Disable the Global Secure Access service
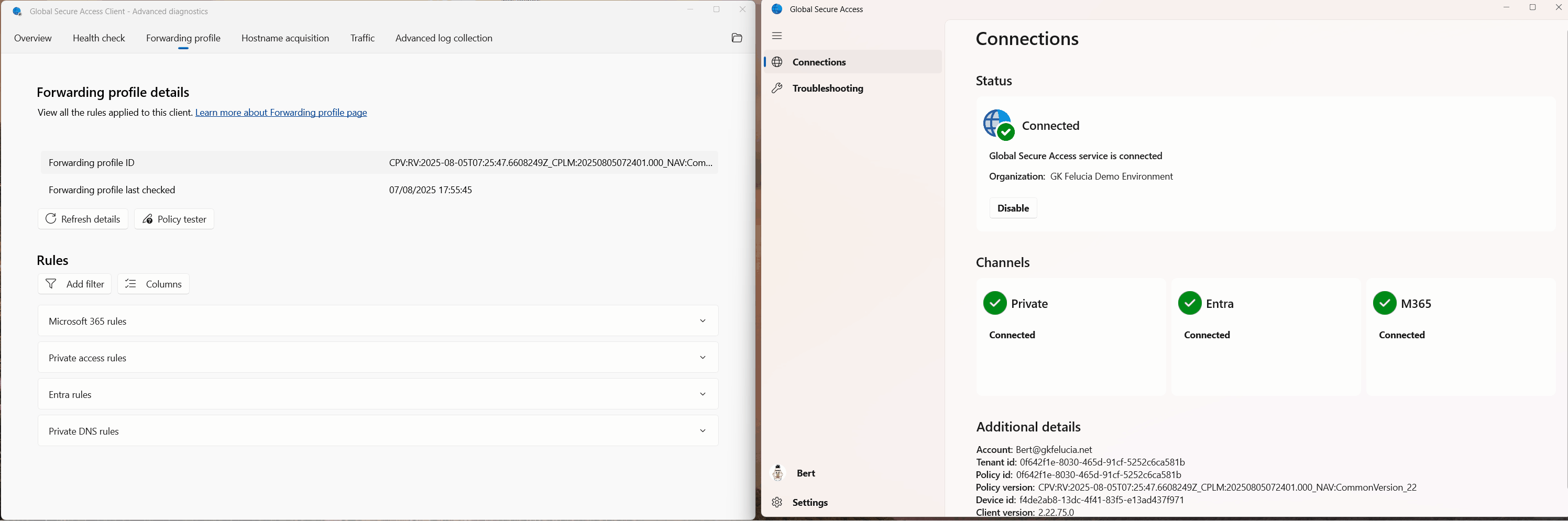Screen dimensions: 1568x521 coord(1013,207)
